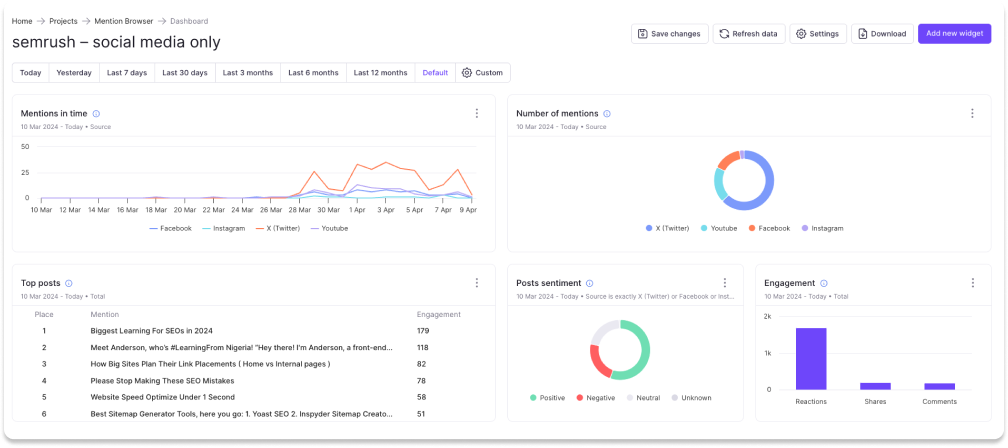The height and width of the screenshot is (448, 1008).
Task: Toggle Youtube in donut chart legend
Action: pos(718,228)
